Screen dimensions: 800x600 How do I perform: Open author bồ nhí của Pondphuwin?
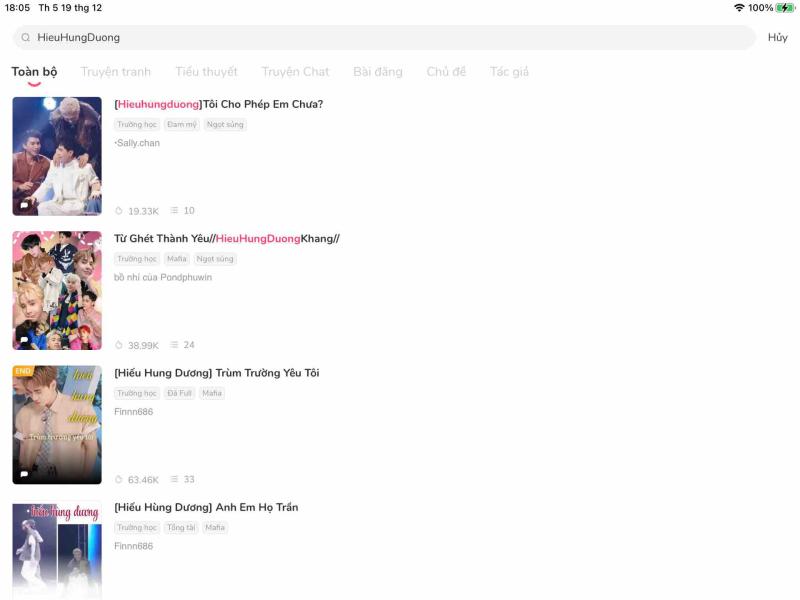click(163, 277)
